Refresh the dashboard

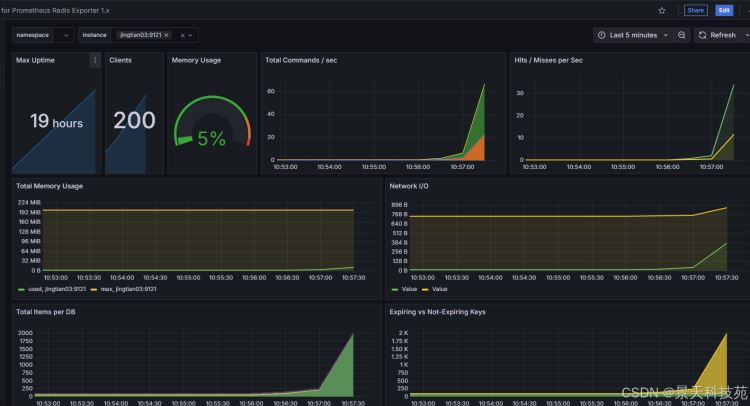click(x=717, y=35)
